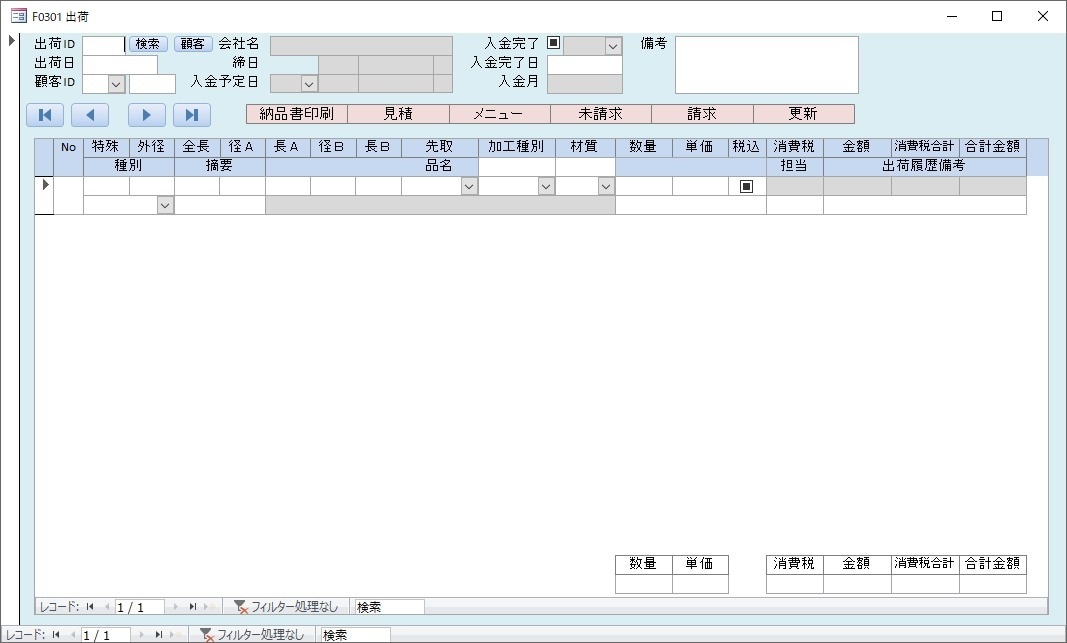The width and height of the screenshot is (1067, 643).
Task: Click the 数量 cell in detail row
Action: click(644, 186)
